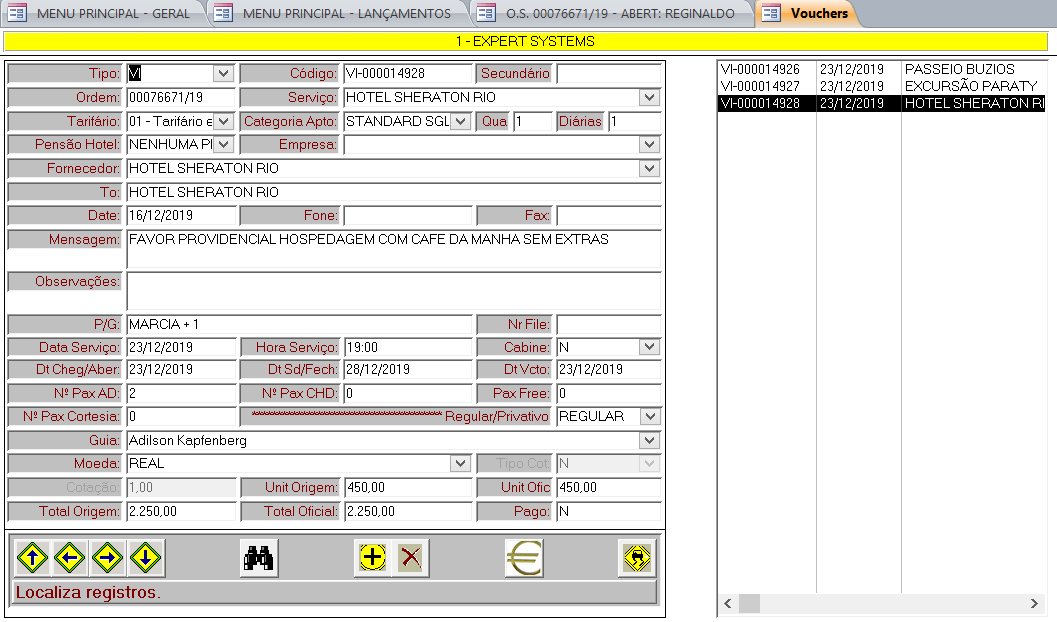
Task: Expand the Guia dropdown arrow
Action: click(650, 441)
